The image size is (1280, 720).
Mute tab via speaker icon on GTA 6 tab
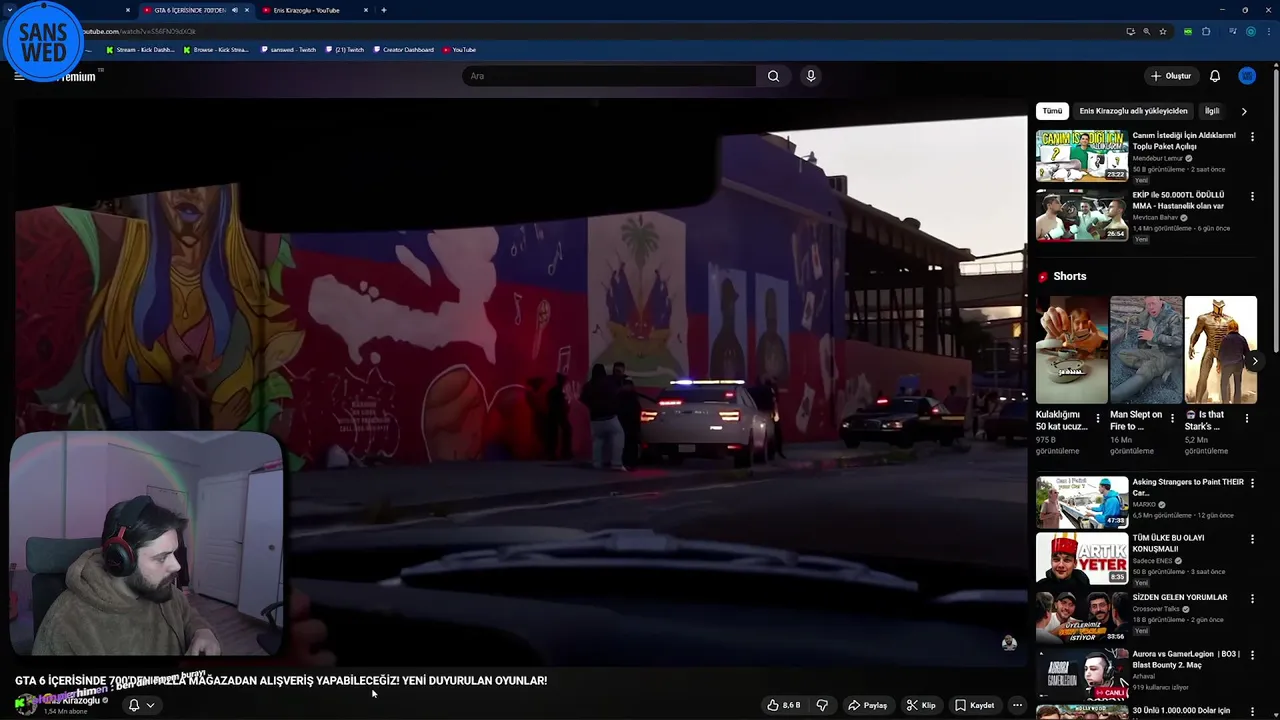235,10
